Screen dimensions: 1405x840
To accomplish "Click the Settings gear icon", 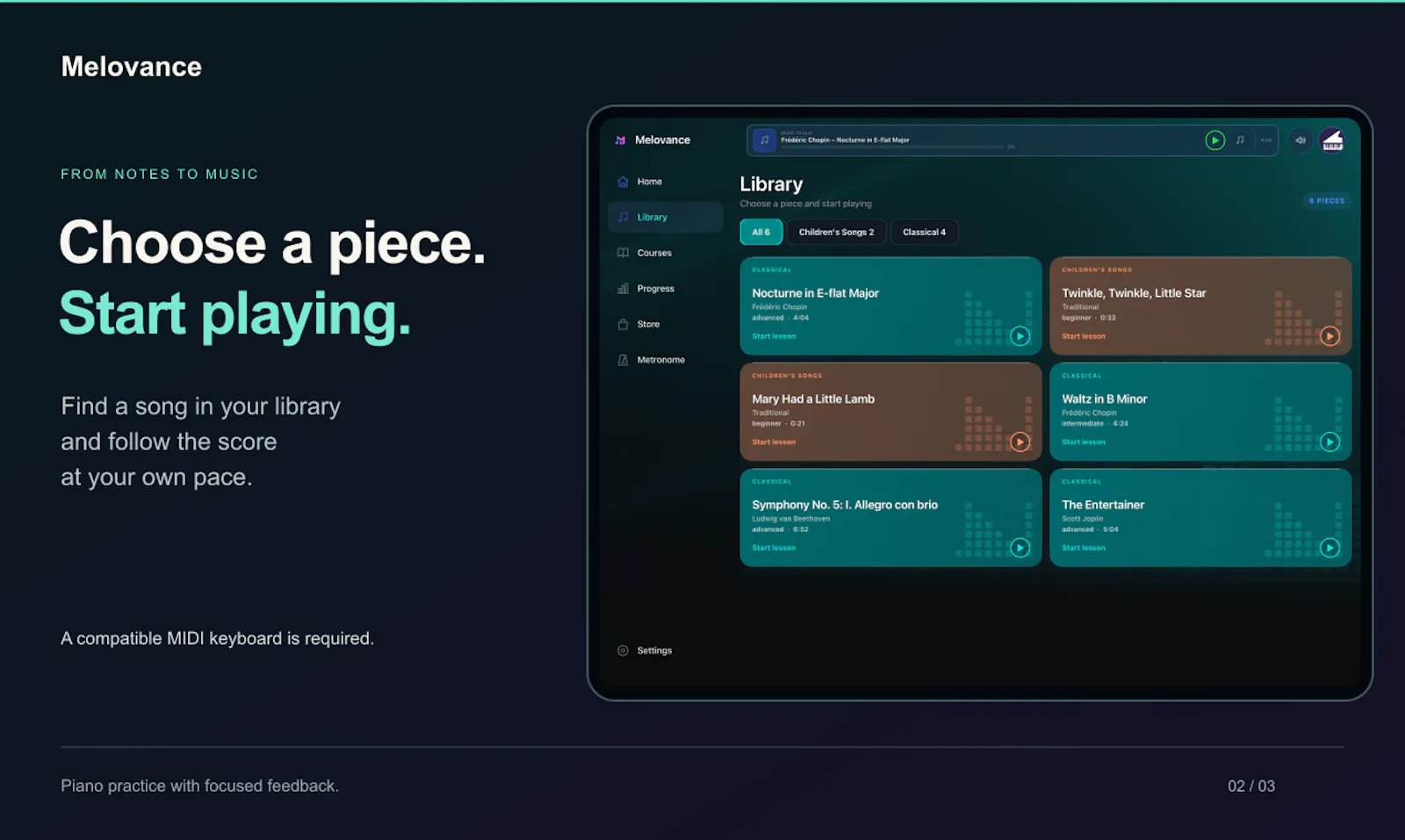I will click(x=623, y=650).
